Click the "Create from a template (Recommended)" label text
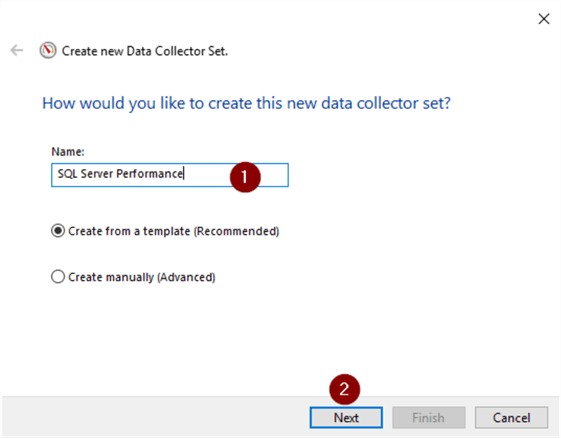The image size is (561, 438). [174, 231]
